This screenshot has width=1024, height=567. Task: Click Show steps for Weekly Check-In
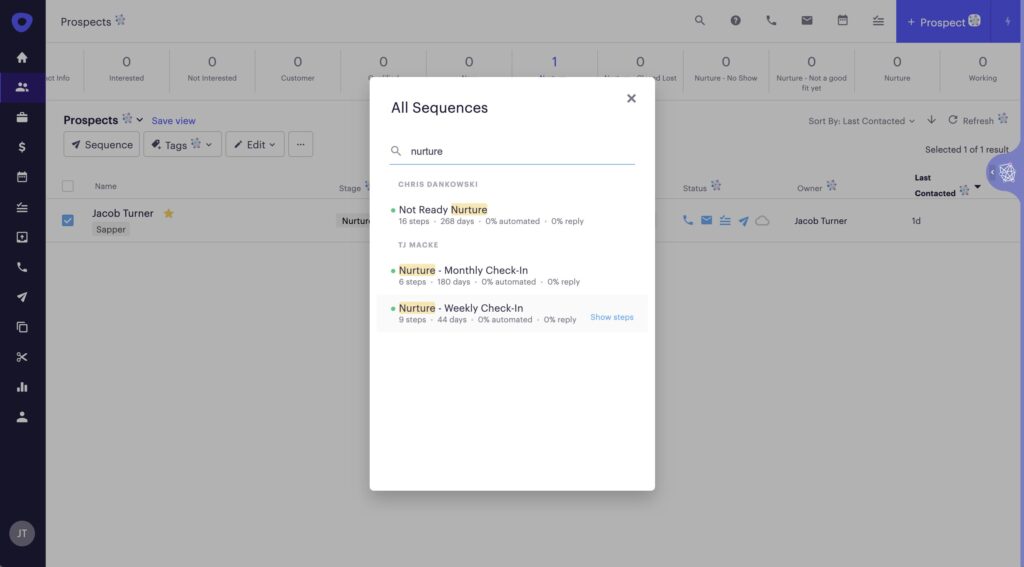click(612, 317)
